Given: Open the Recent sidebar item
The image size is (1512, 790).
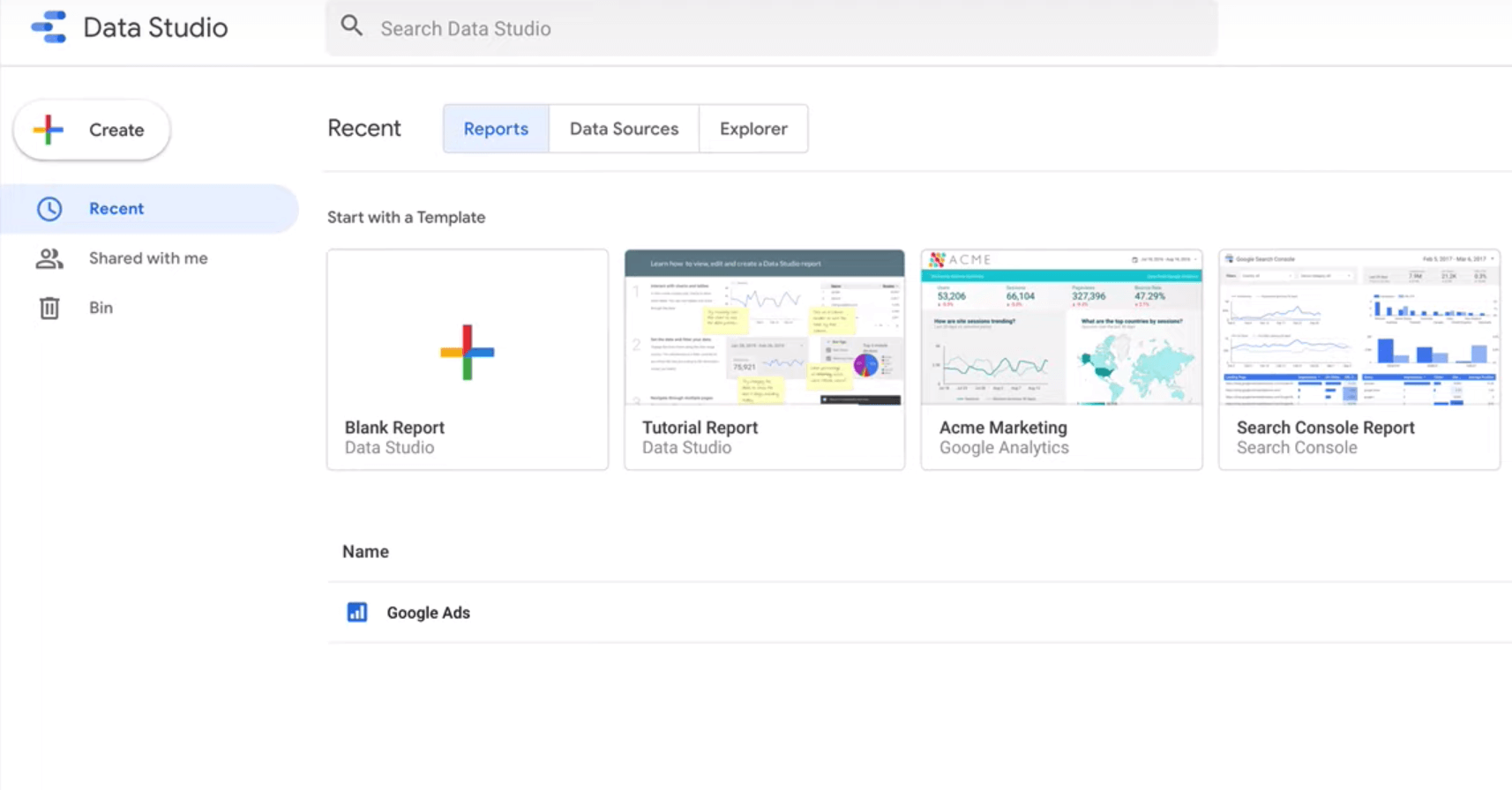Looking at the screenshot, I should [150, 209].
